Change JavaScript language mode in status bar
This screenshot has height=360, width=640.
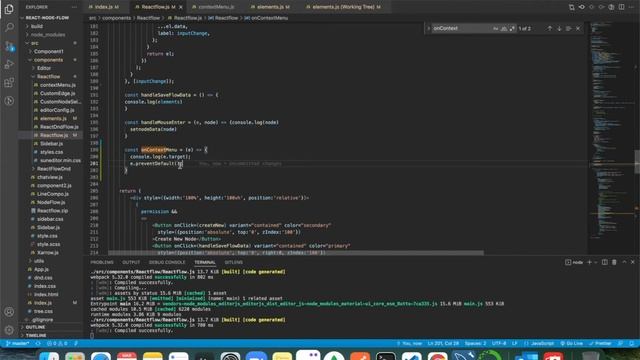[542, 344]
